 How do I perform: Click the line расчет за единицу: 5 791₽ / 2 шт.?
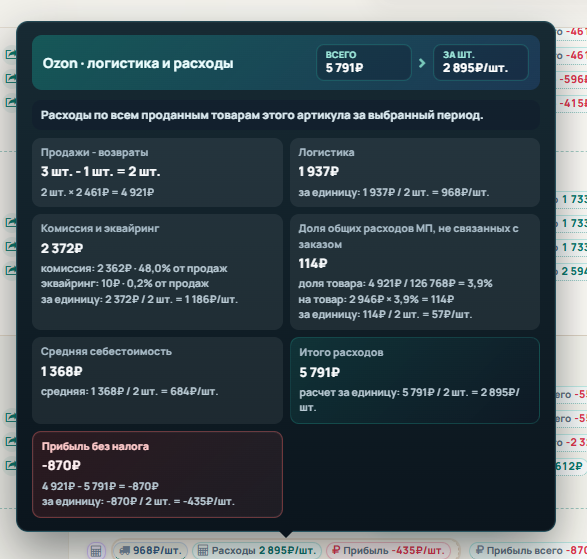[x=409, y=400]
